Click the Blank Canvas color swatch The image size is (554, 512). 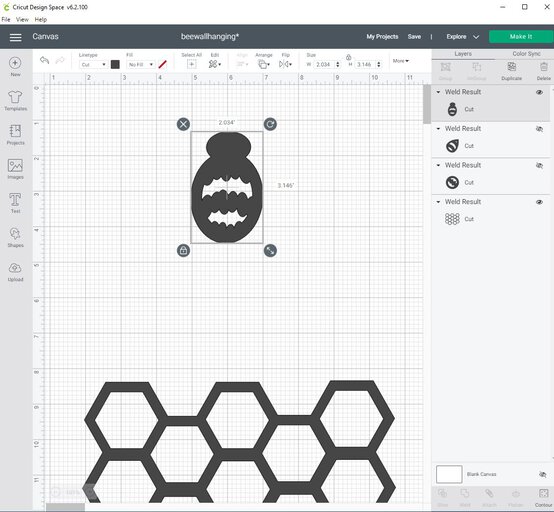449,474
